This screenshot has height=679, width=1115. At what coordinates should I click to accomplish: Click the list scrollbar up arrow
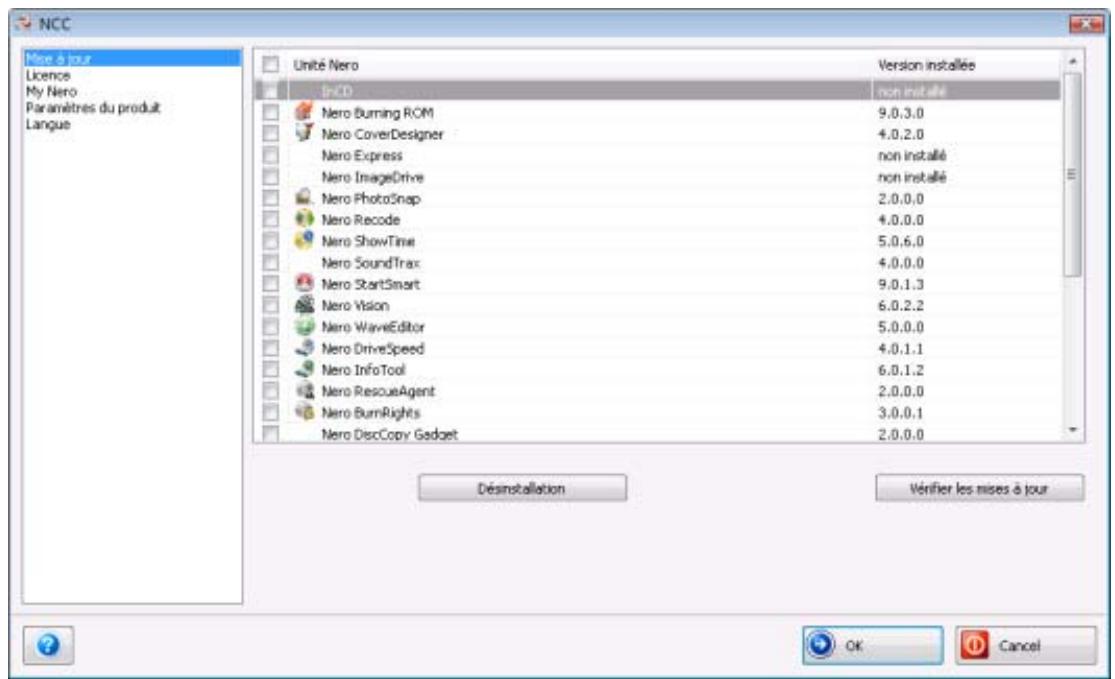1072,61
